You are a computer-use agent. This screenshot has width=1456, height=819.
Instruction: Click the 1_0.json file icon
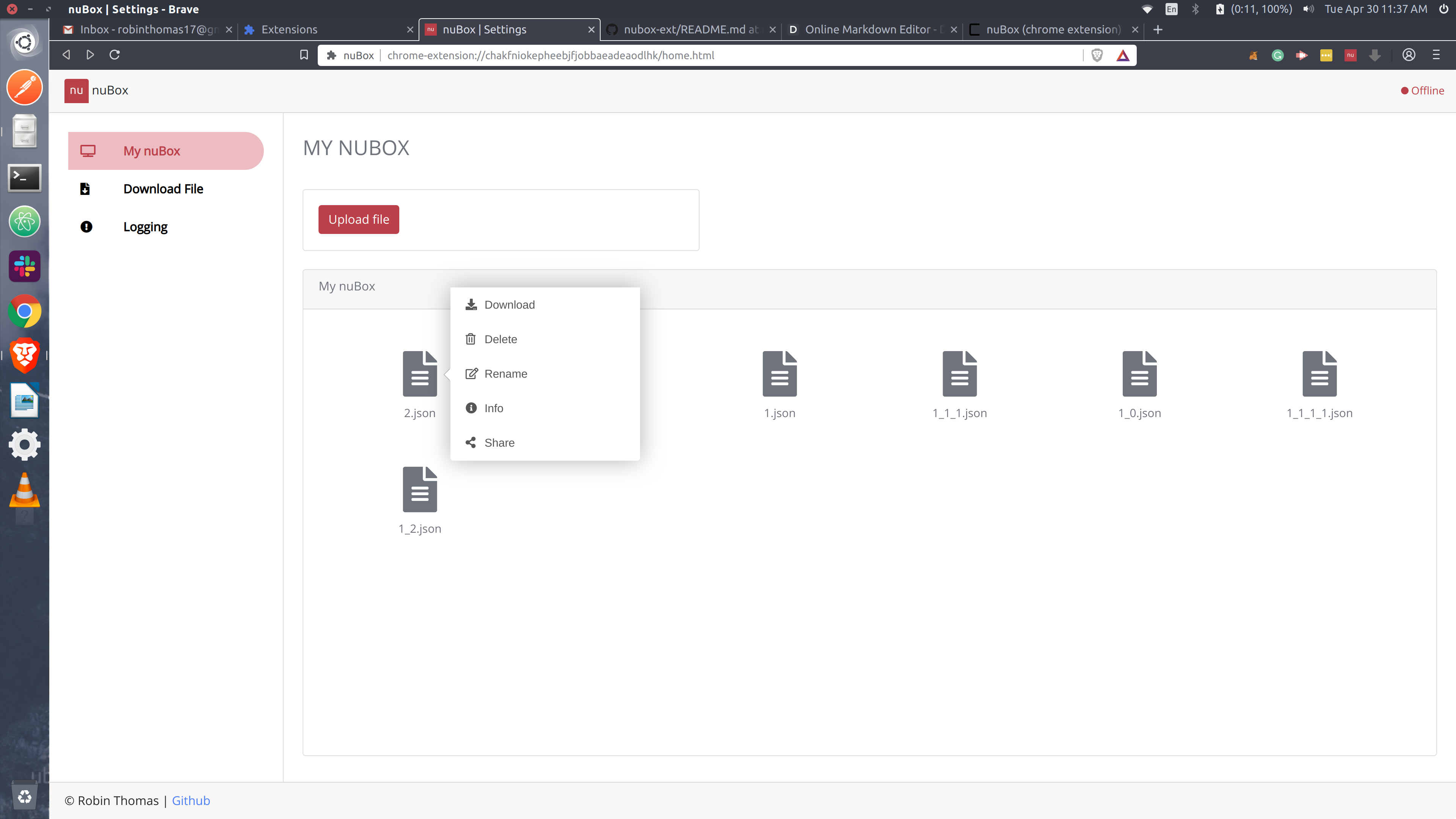point(1139,373)
